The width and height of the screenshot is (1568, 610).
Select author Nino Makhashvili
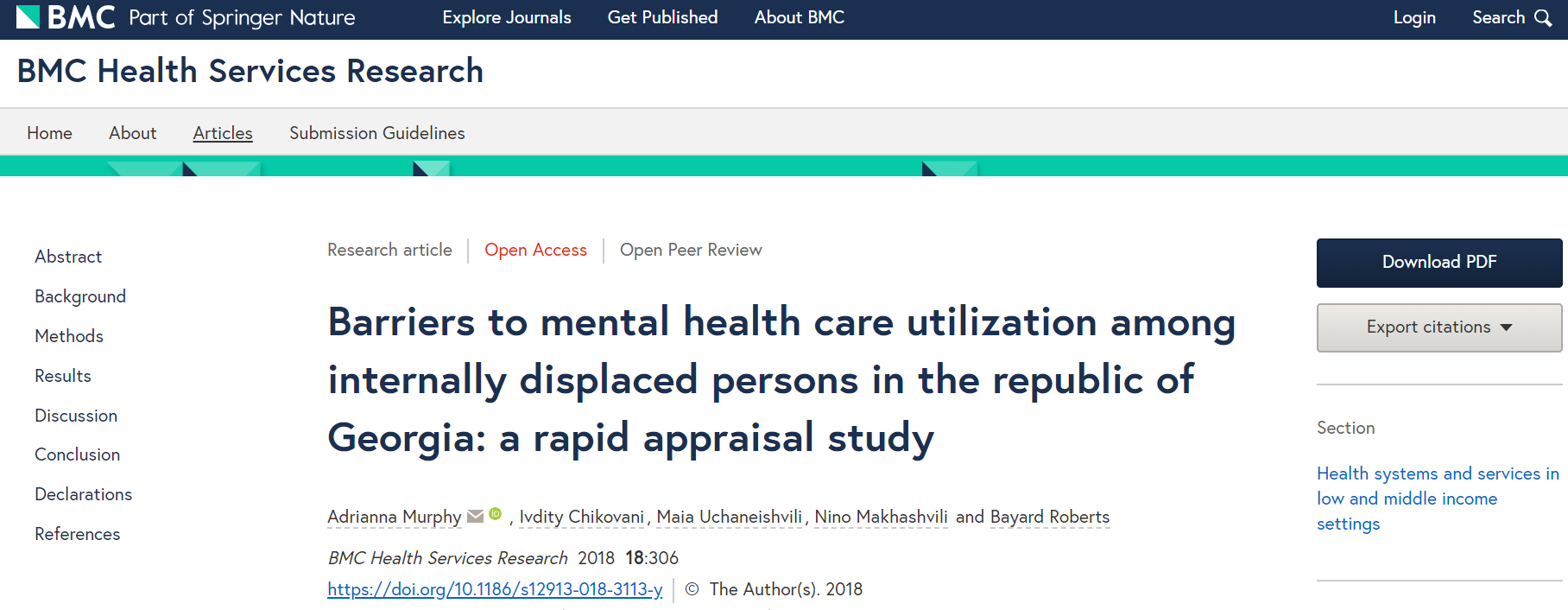click(880, 517)
